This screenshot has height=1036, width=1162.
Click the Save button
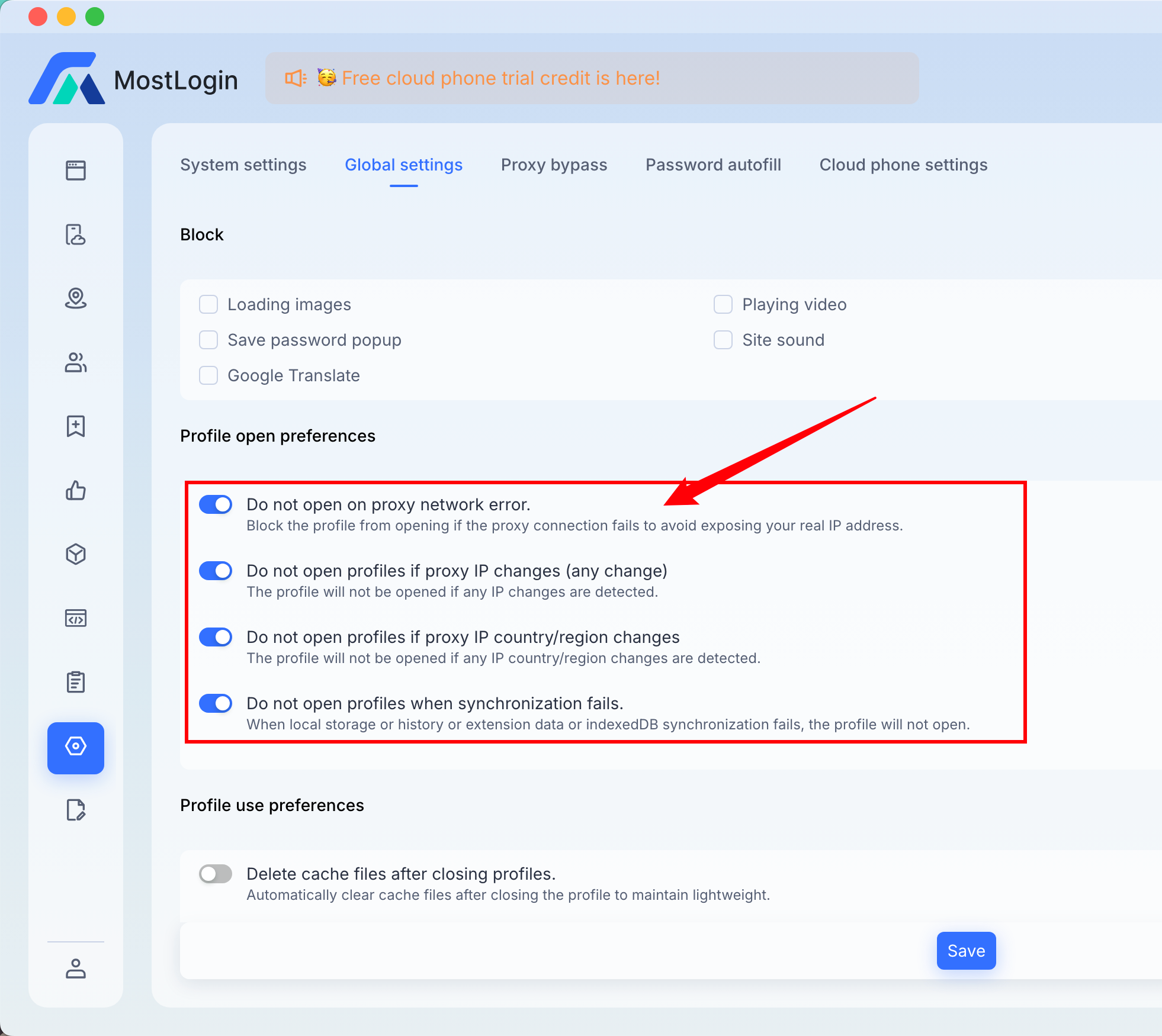(967, 951)
